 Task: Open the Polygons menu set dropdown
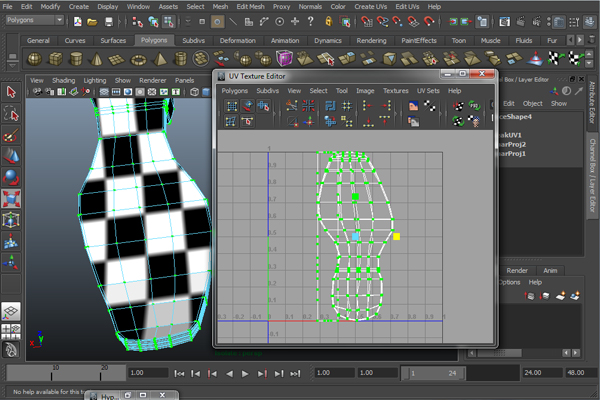tap(34, 20)
